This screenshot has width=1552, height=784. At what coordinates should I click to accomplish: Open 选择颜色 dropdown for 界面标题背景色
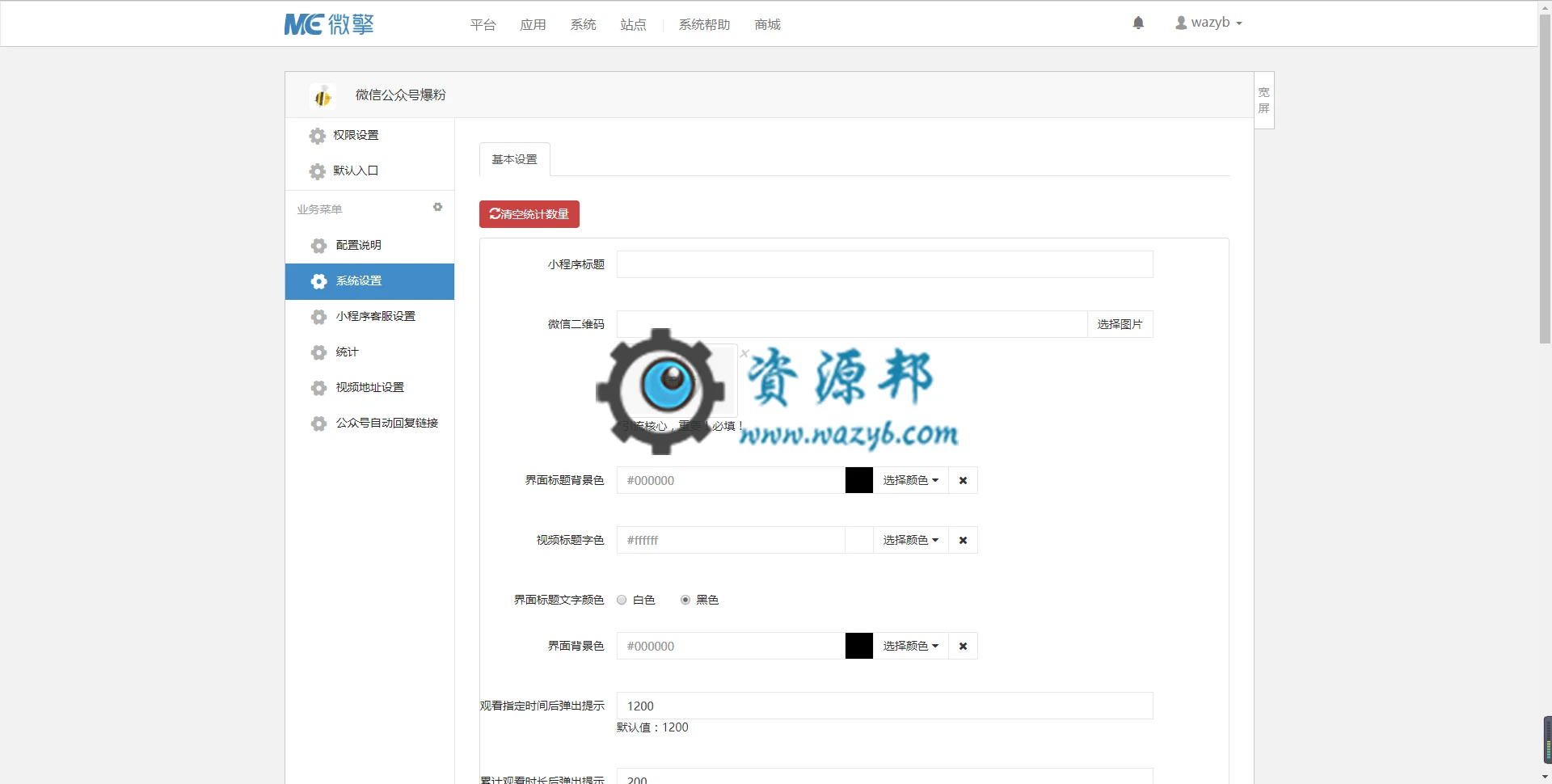pyautogui.click(x=910, y=480)
